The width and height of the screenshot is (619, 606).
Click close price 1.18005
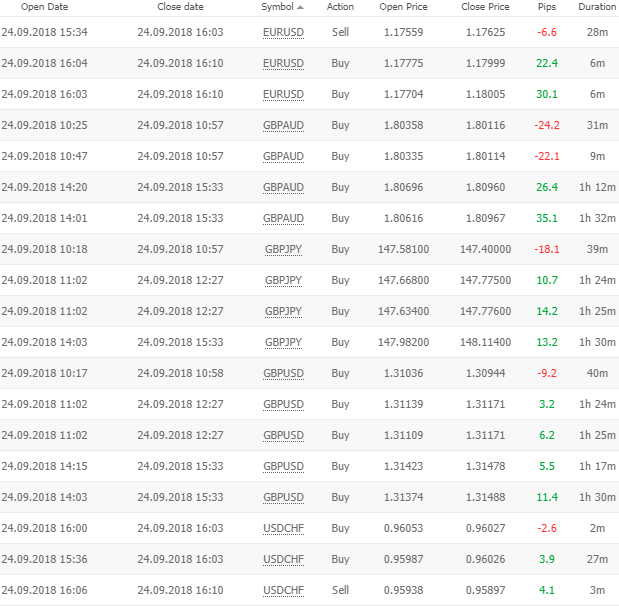(x=485, y=94)
